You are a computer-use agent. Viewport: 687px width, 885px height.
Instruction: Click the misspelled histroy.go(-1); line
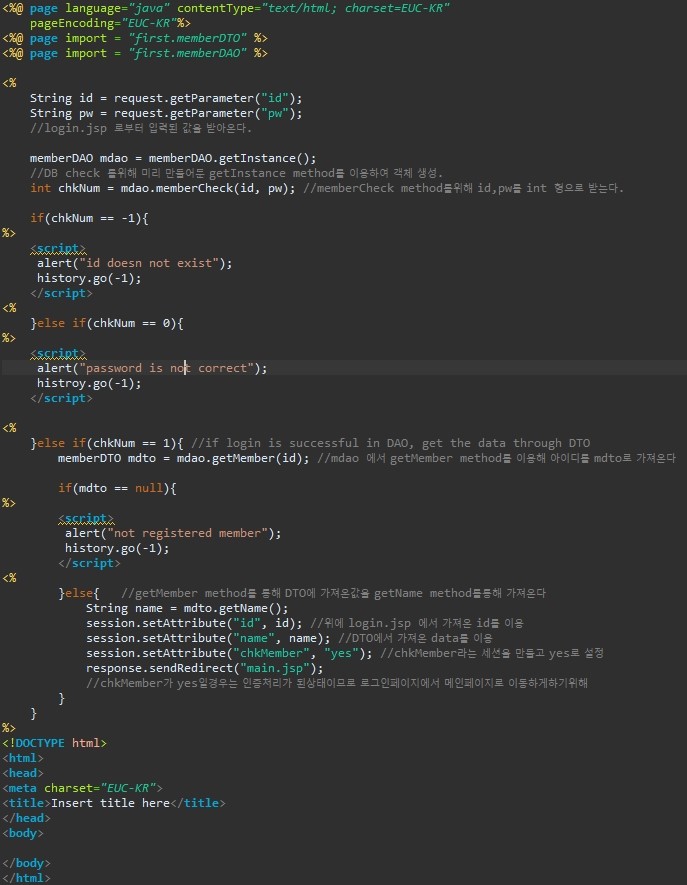click(89, 383)
